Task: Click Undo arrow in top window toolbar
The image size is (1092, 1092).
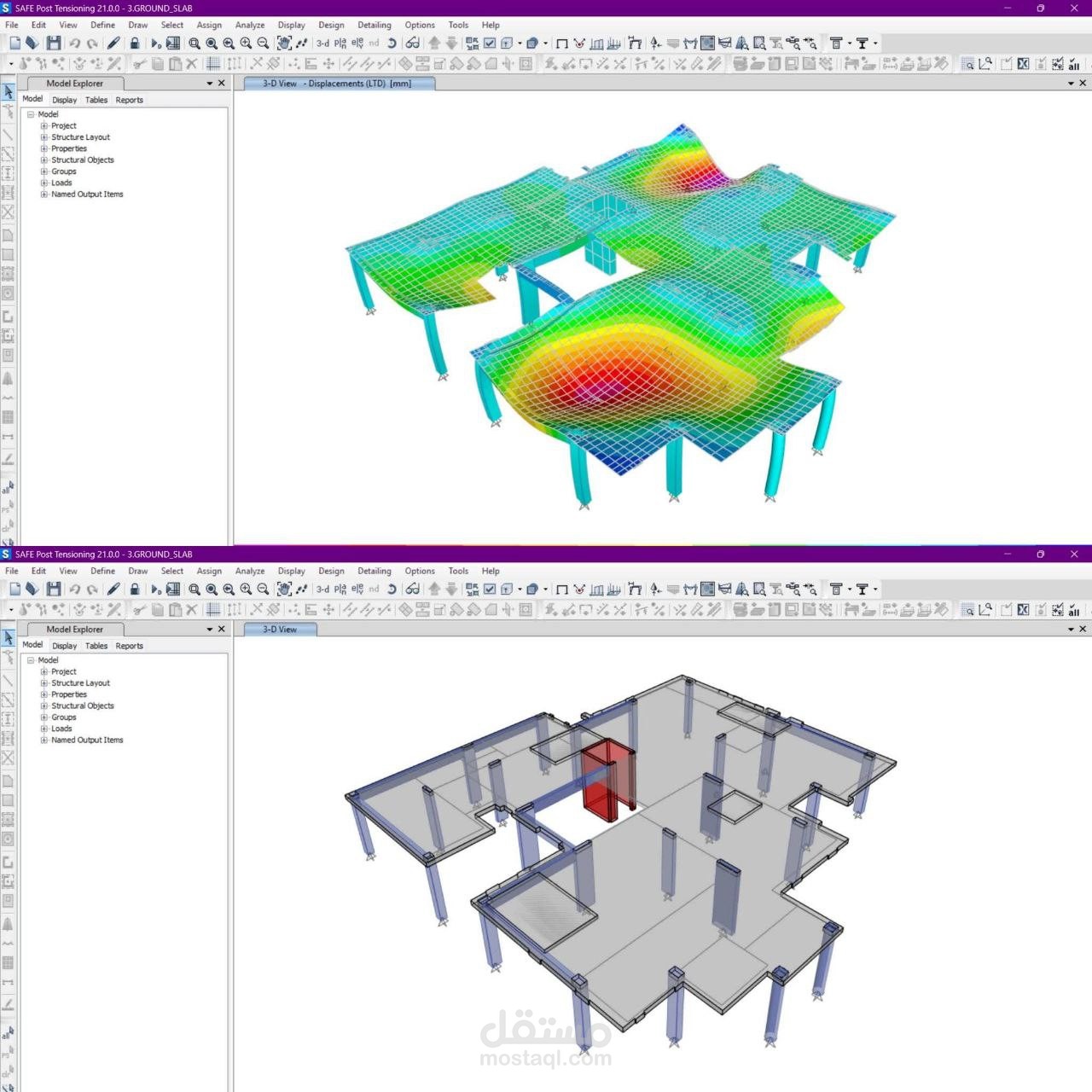Action: [x=75, y=43]
